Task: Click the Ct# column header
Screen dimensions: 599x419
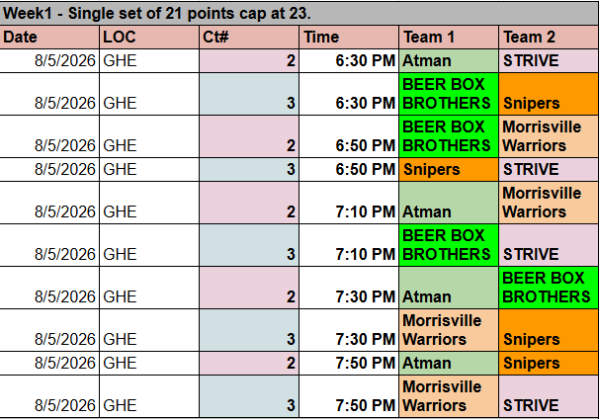Action: click(x=249, y=37)
